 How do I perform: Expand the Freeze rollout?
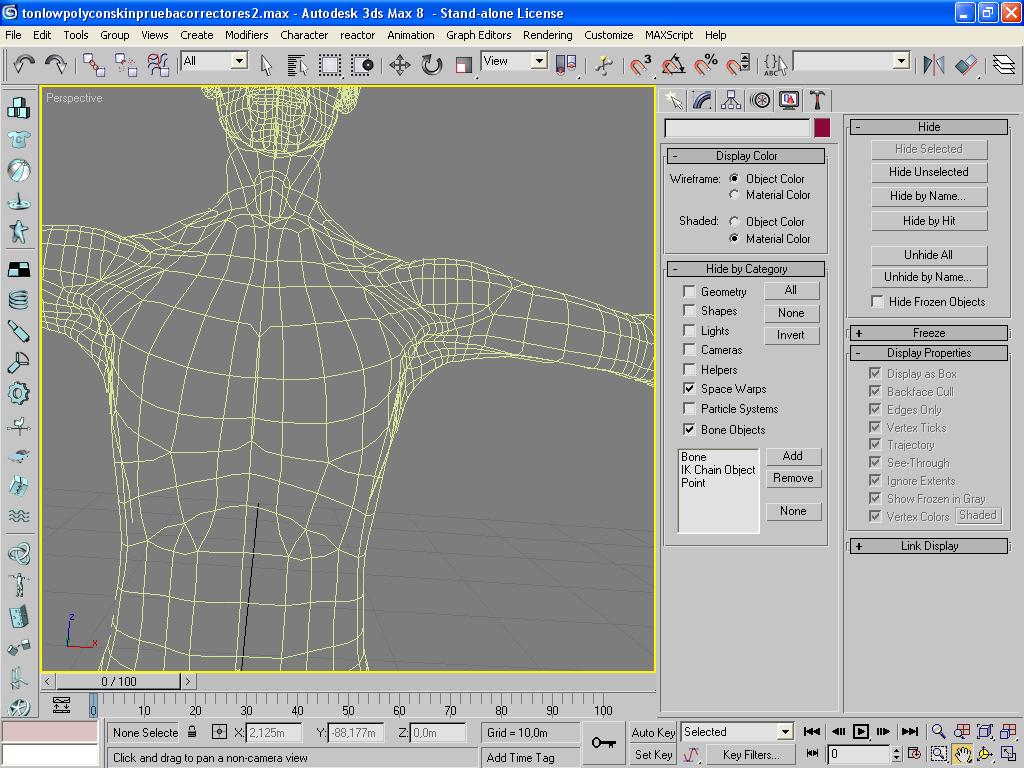tap(928, 333)
